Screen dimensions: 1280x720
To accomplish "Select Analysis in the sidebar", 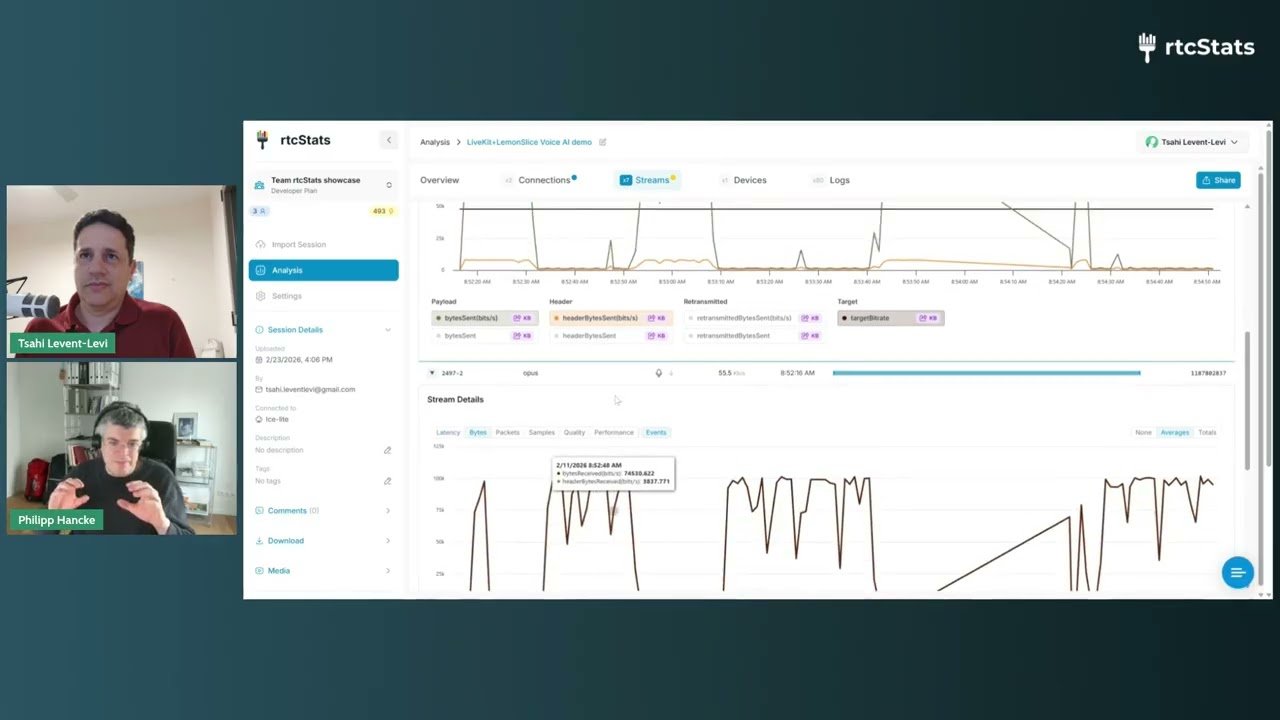I will (x=323, y=270).
